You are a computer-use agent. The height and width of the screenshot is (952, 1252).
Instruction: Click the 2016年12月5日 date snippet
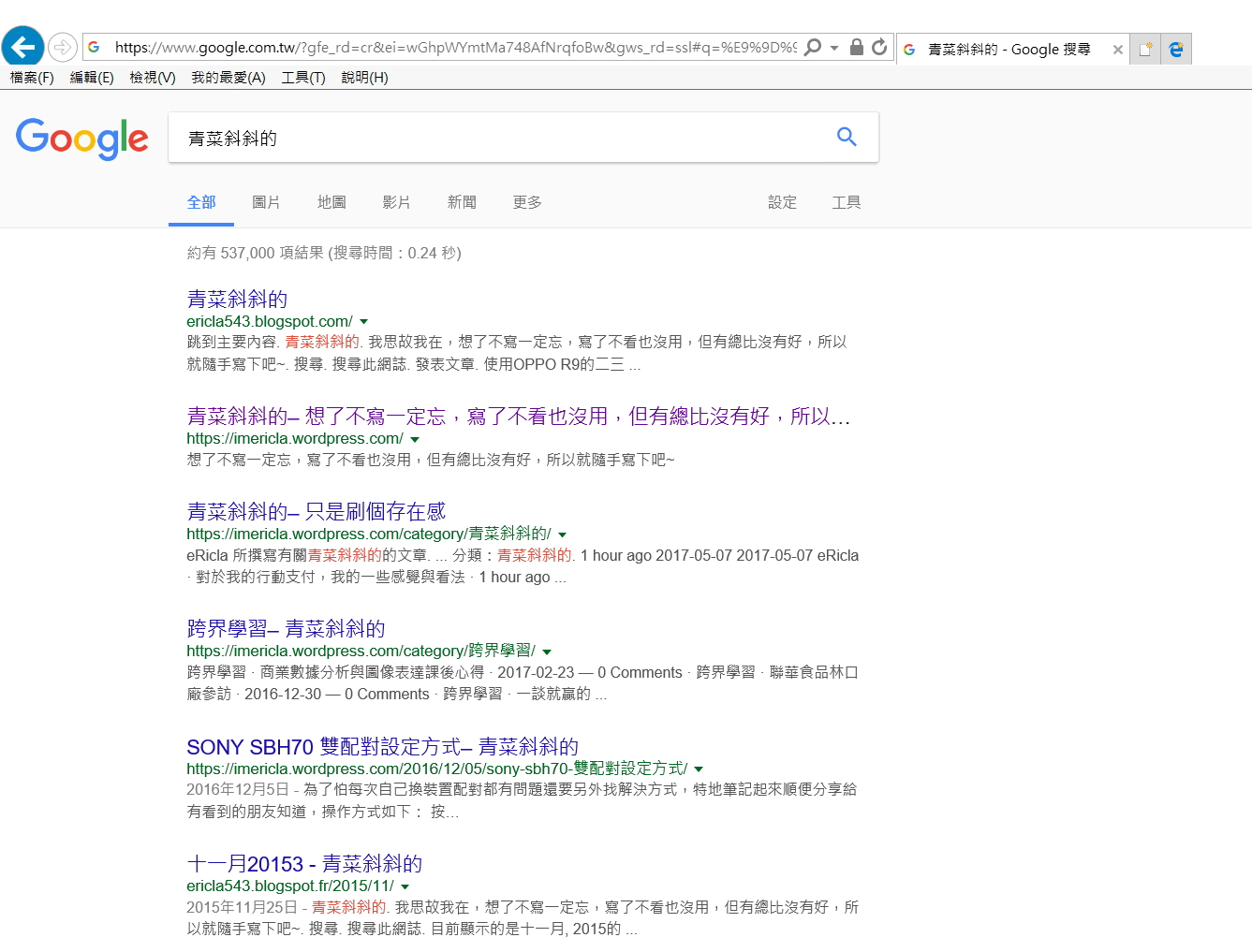tap(238, 789)
